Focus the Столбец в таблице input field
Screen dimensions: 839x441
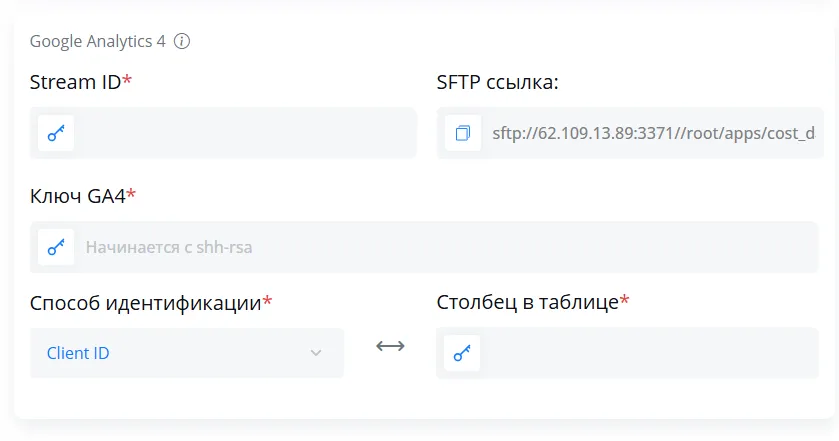[627, 353]
